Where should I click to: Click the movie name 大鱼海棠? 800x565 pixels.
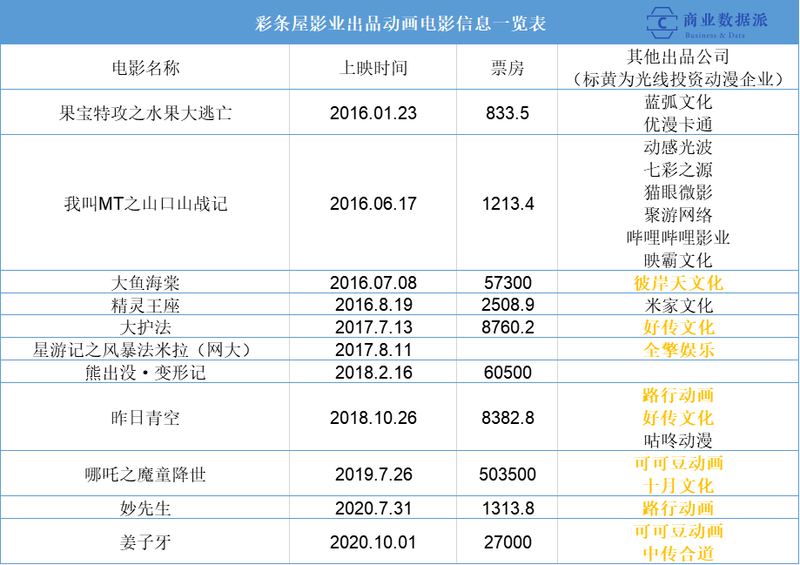pos(145,283)
